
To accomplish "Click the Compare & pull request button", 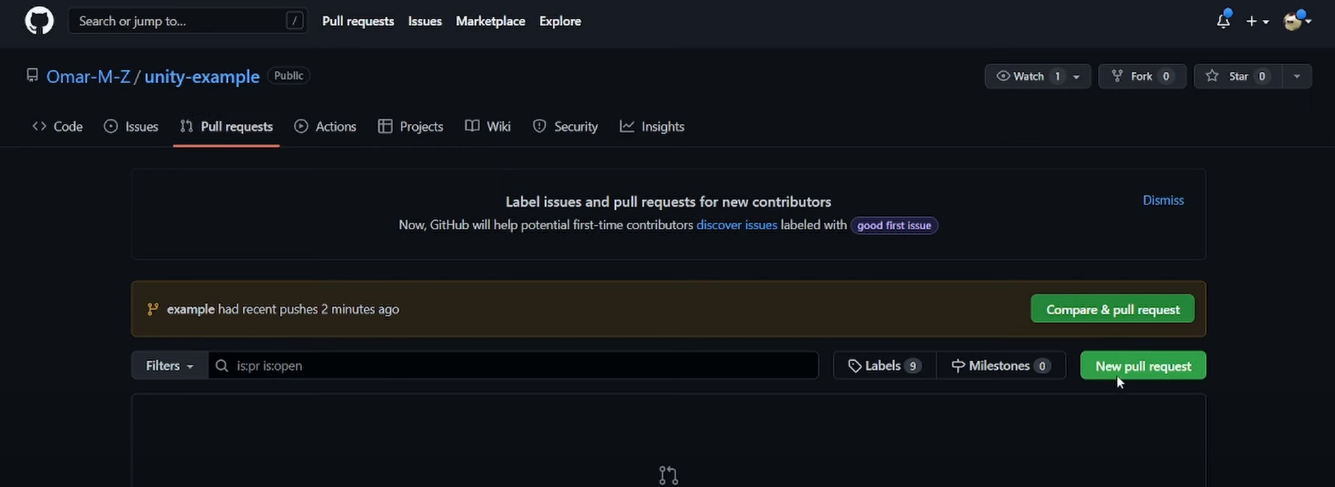I will (x=1113, y=309).
